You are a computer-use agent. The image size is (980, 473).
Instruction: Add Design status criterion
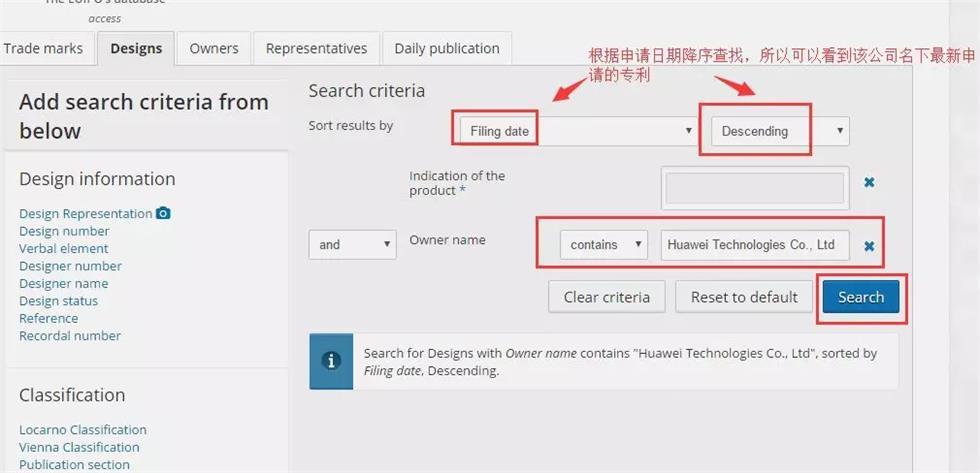59,301
